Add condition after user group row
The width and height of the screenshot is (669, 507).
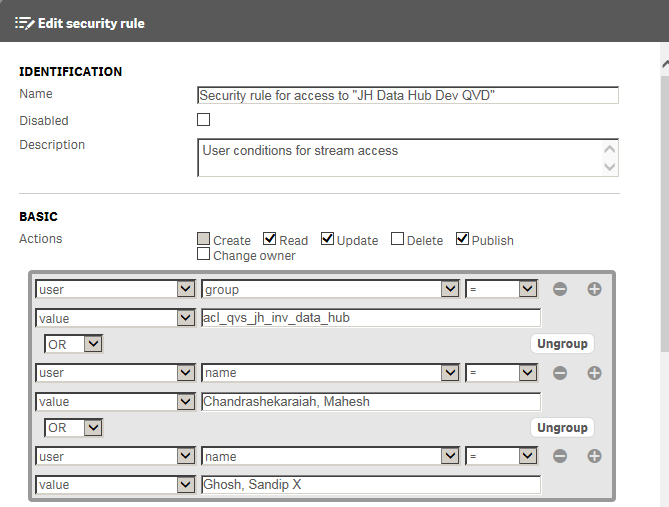(x=594, y=289)
